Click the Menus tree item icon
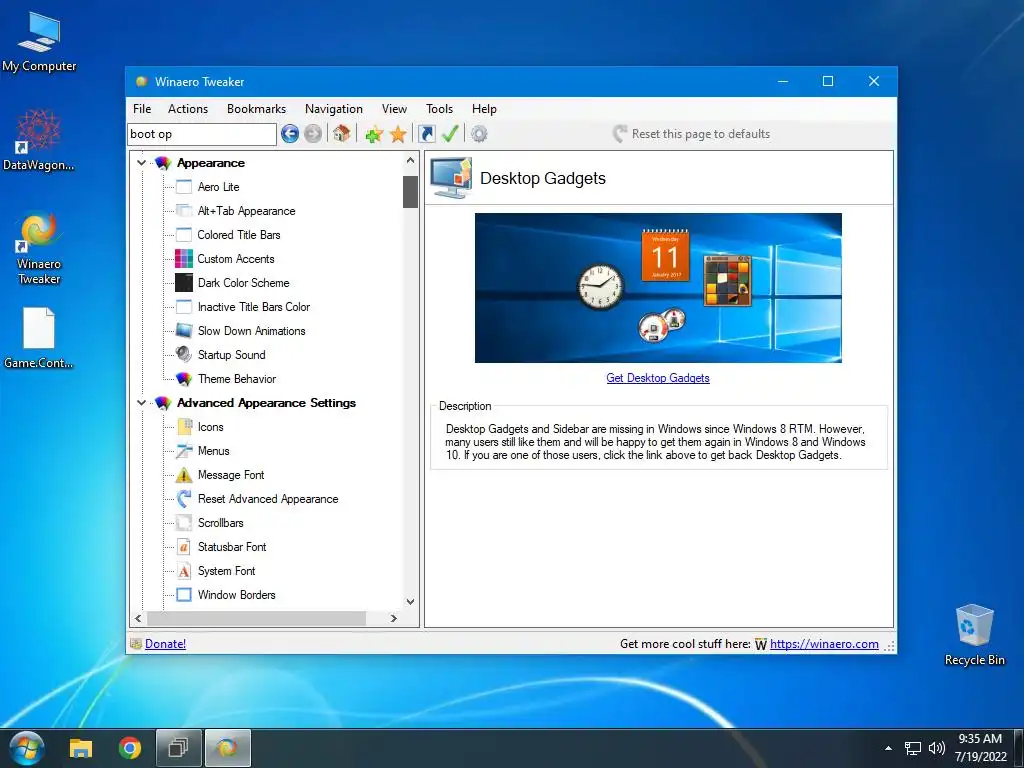 coord(184,451)
